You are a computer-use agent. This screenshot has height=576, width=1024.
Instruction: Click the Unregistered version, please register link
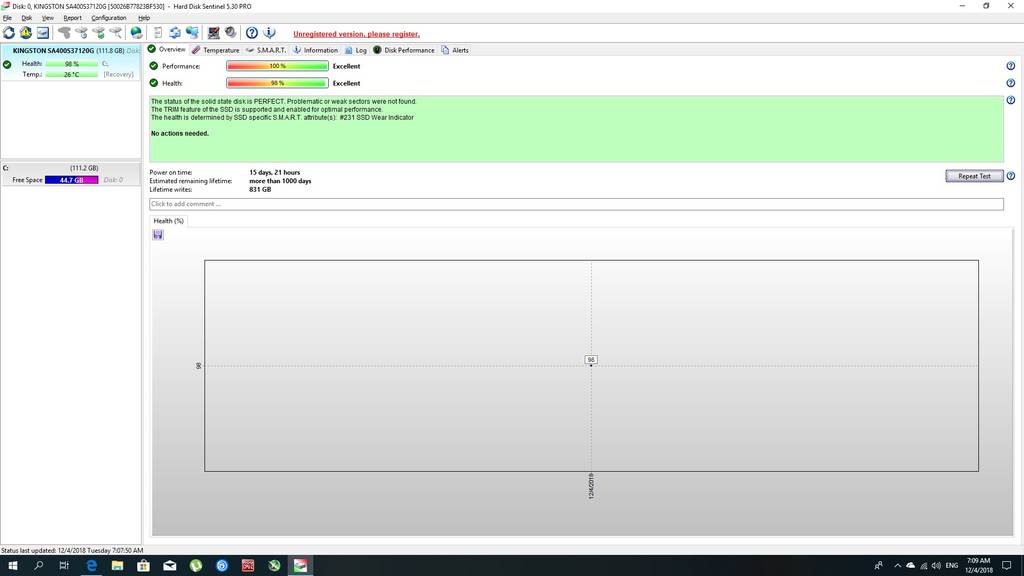[356, 34]
